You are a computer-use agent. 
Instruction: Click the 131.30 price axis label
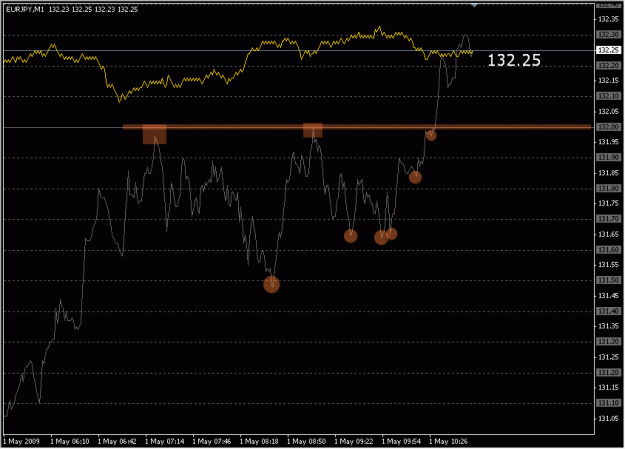[x=609, y=342]
